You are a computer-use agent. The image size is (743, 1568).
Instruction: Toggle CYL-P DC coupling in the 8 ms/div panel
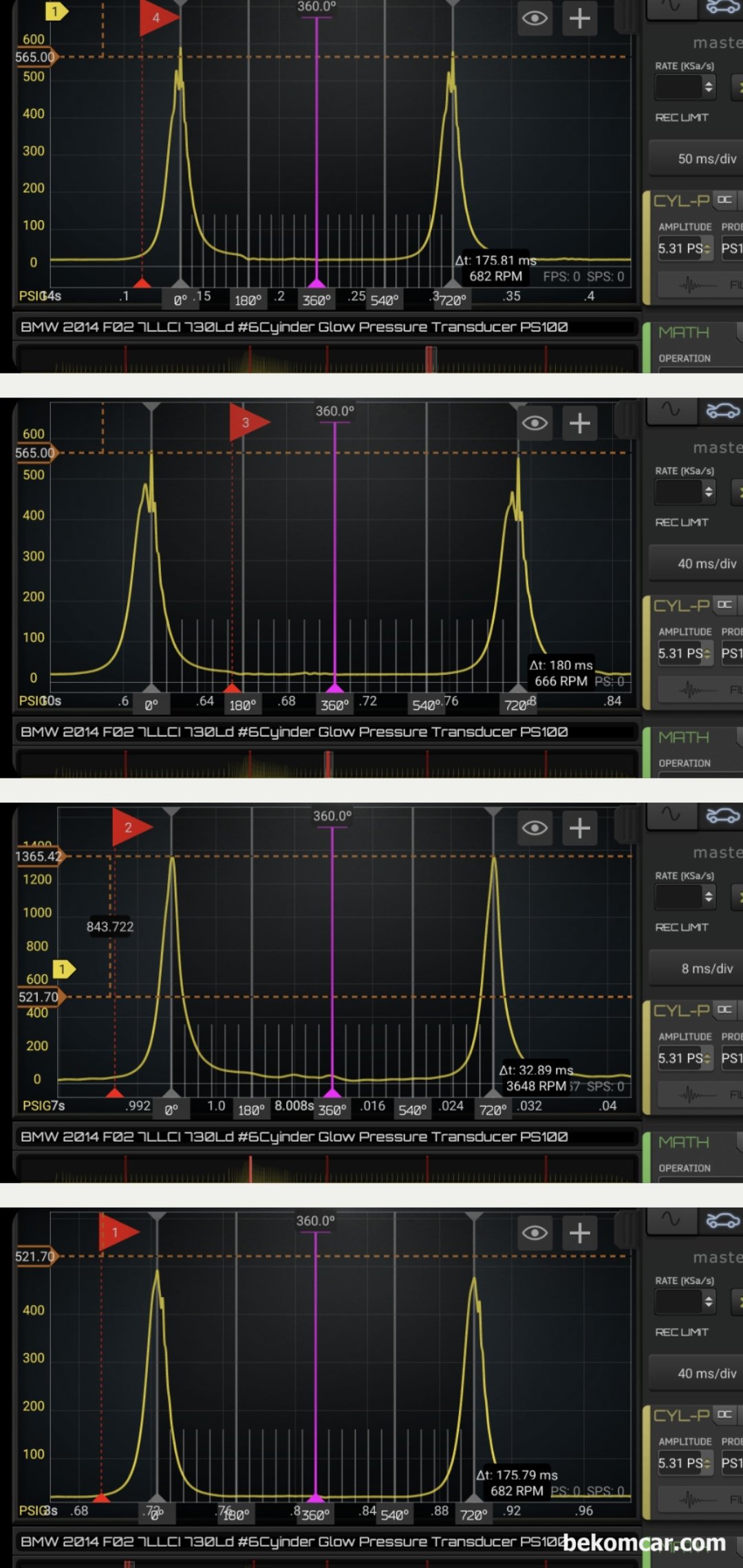(x=724, y=1010)
